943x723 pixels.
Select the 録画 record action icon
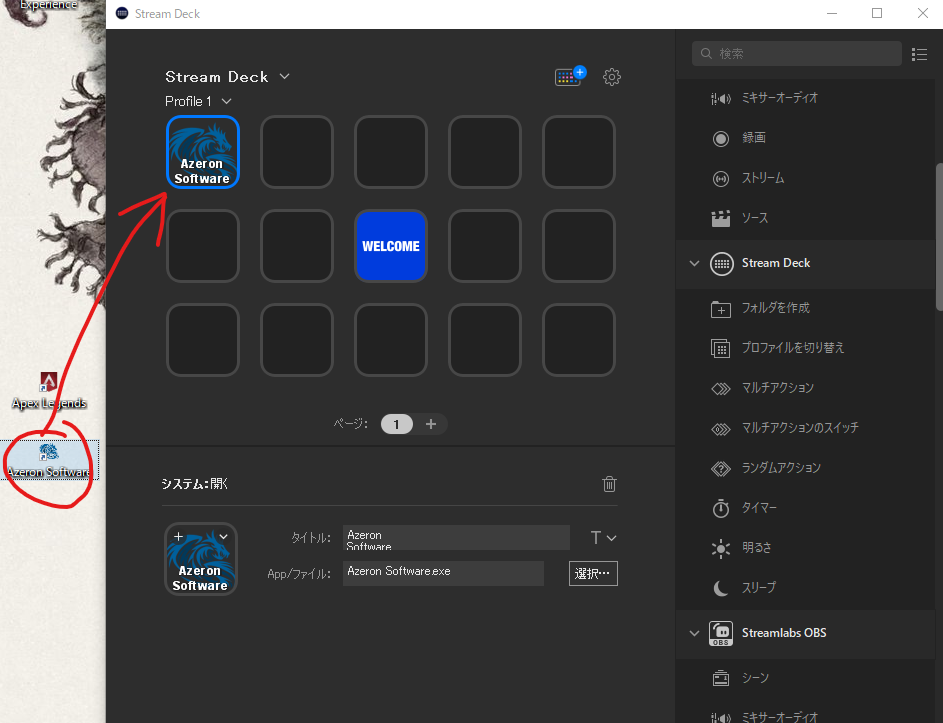[720, 138]
